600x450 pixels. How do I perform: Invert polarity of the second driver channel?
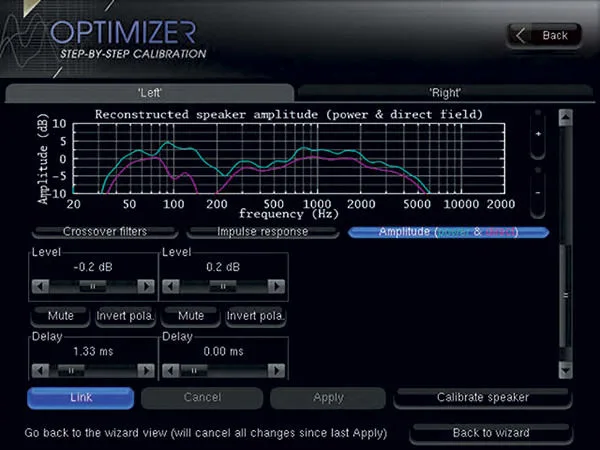pos(256,316)
